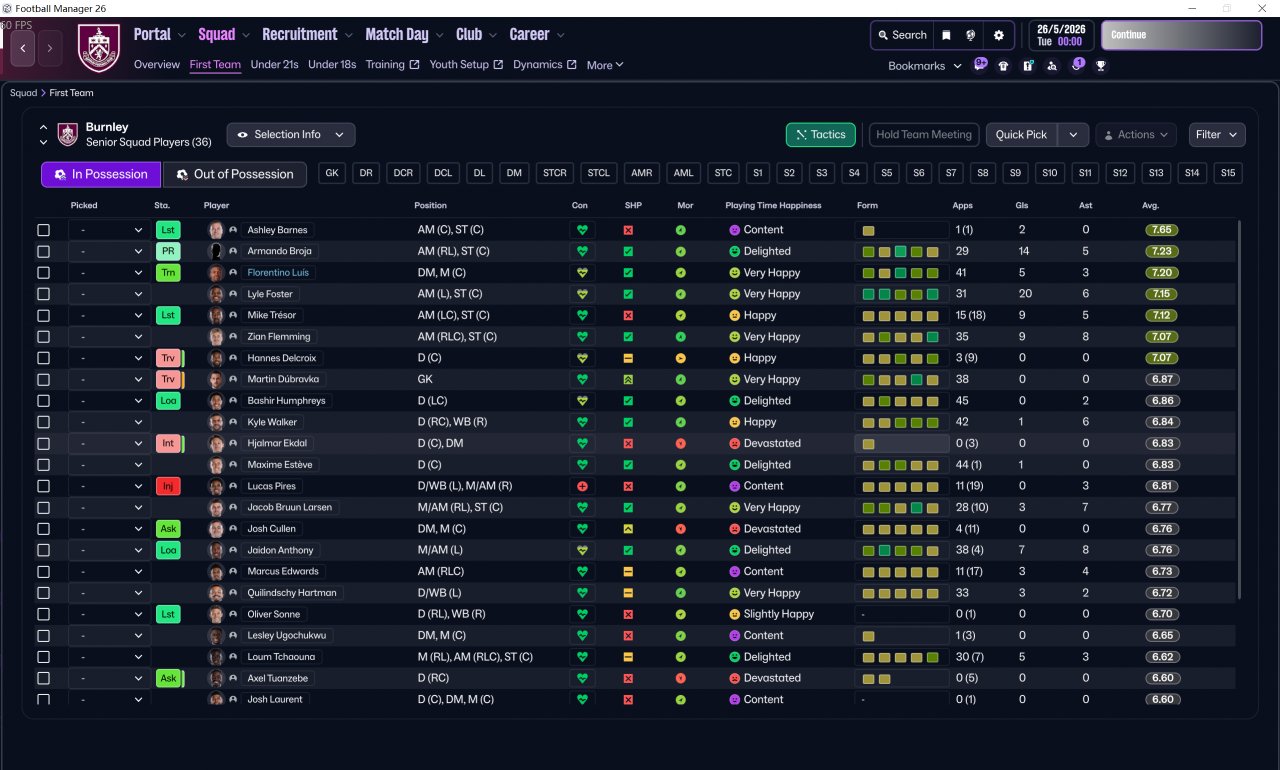This screenshot has height=770, width=1280.
Task: Open the Filter dropdown
Action: [1216, 135]
